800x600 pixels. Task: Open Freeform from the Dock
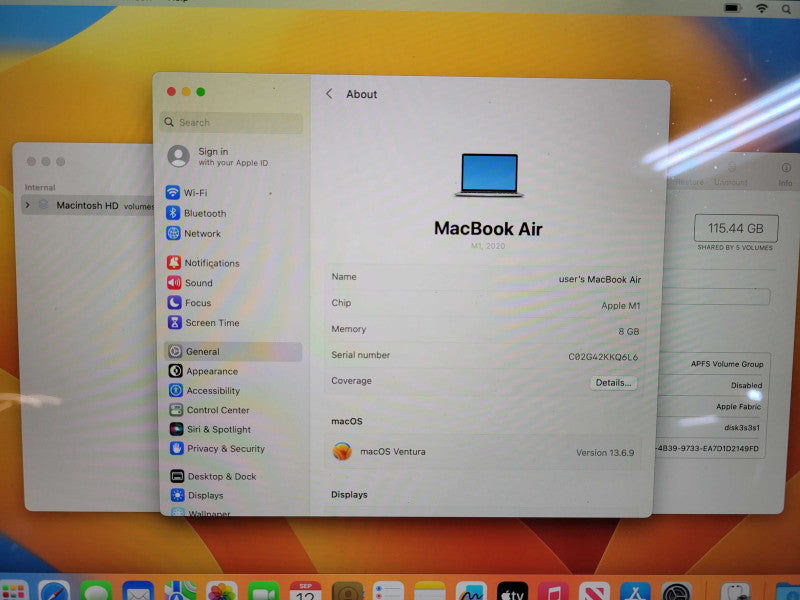[471, 592]
